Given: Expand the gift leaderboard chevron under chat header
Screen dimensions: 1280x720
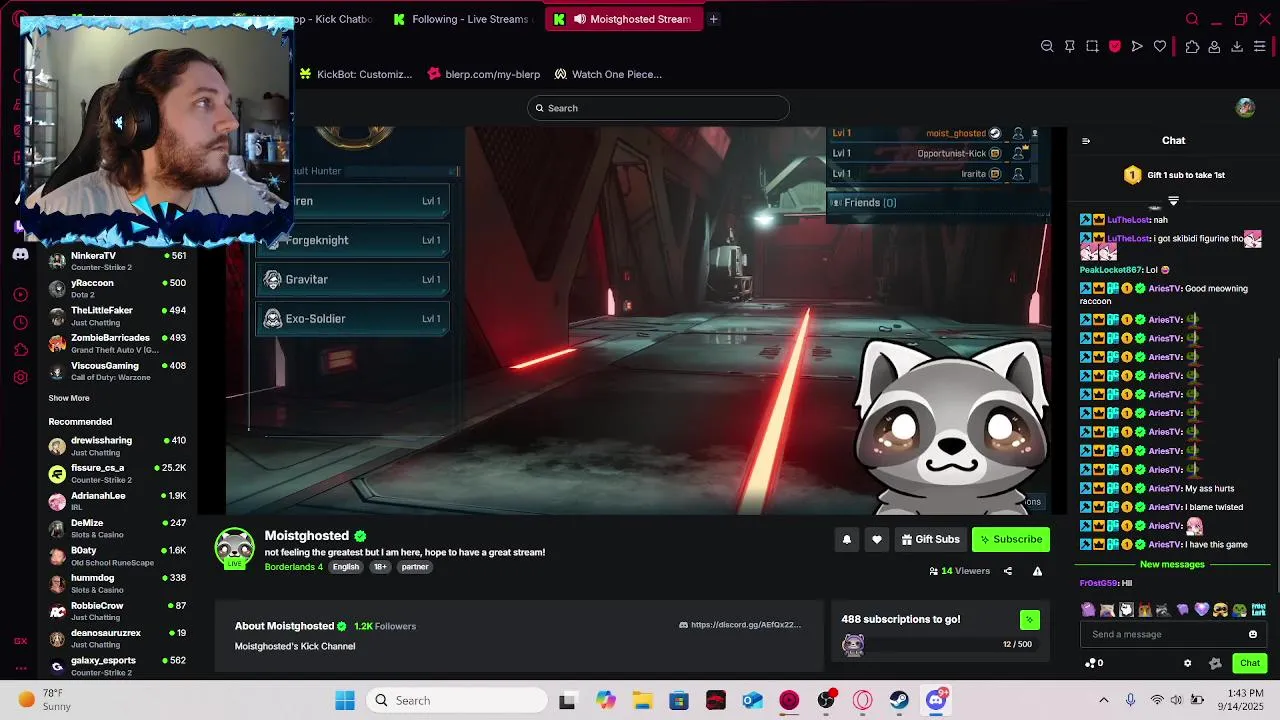Looking at the screenshot, I should point(1173,201).
